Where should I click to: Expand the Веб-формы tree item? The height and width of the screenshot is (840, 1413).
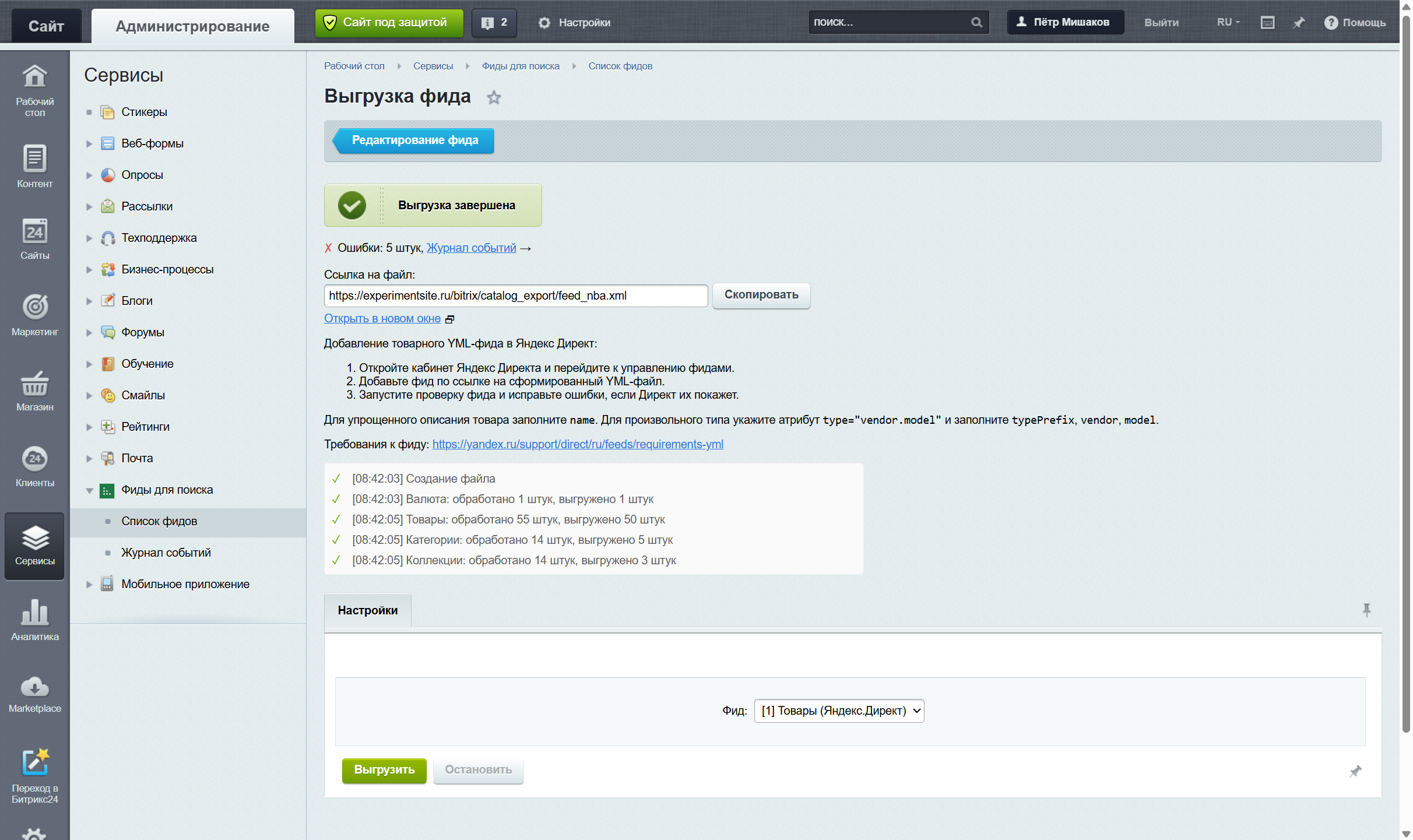pyautogui.click(x=89, y=143)
